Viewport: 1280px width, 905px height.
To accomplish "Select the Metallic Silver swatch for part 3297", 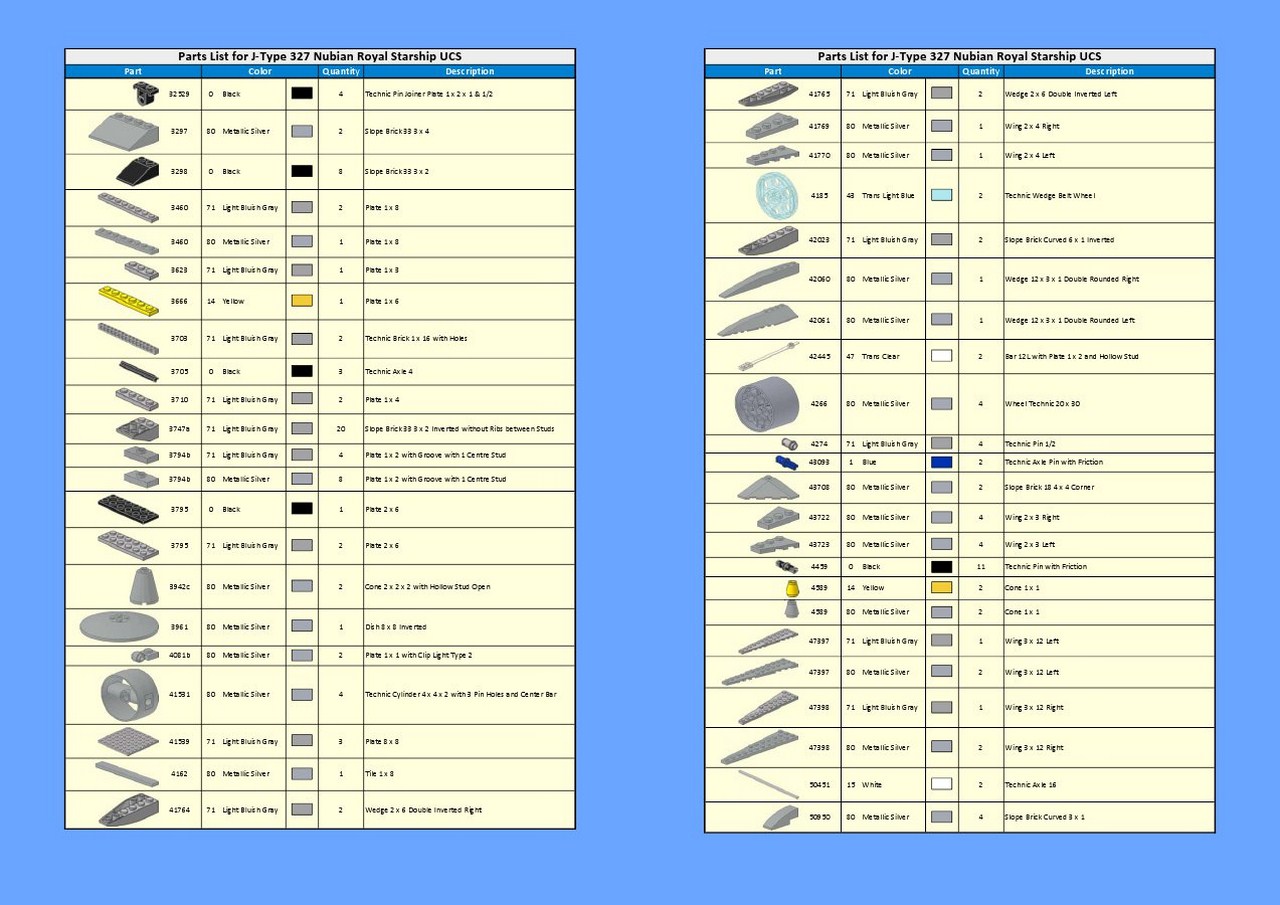I will point(302,131).
